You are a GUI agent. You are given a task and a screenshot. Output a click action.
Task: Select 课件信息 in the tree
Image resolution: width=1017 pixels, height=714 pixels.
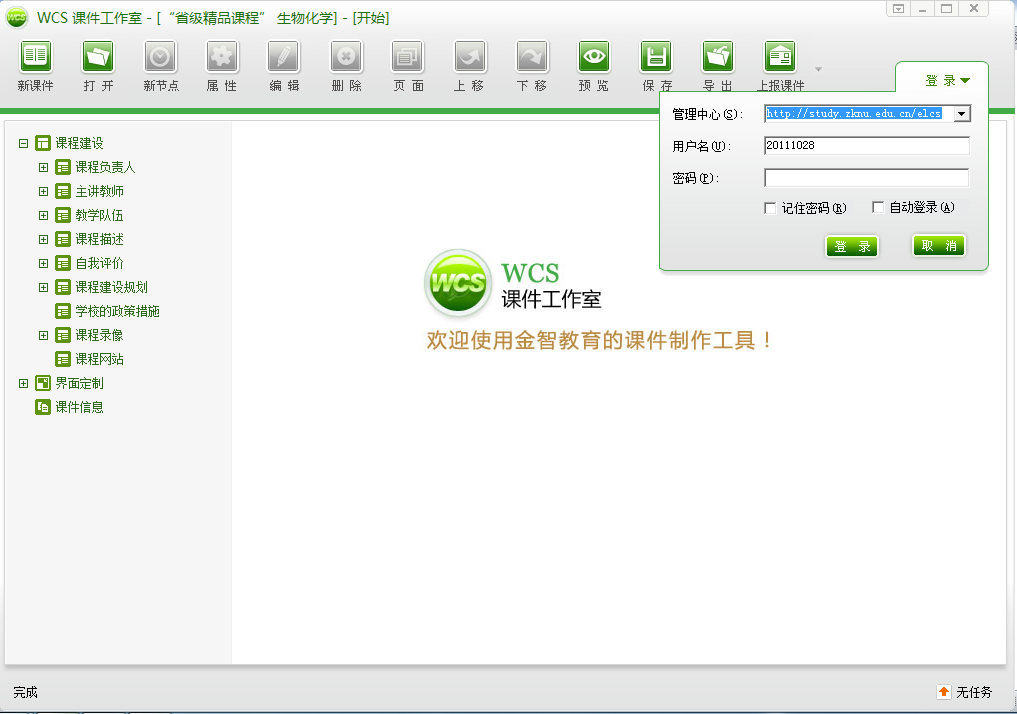(79, 407)
